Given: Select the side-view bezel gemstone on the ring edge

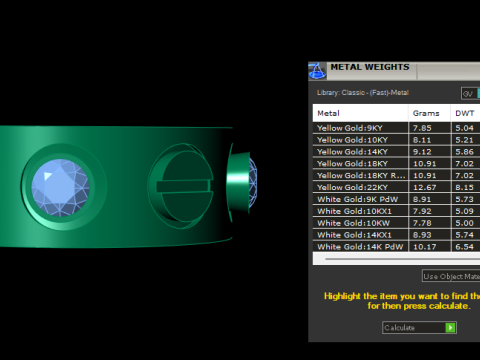Looking at the screenshot, I should click(x=253, y=183).
